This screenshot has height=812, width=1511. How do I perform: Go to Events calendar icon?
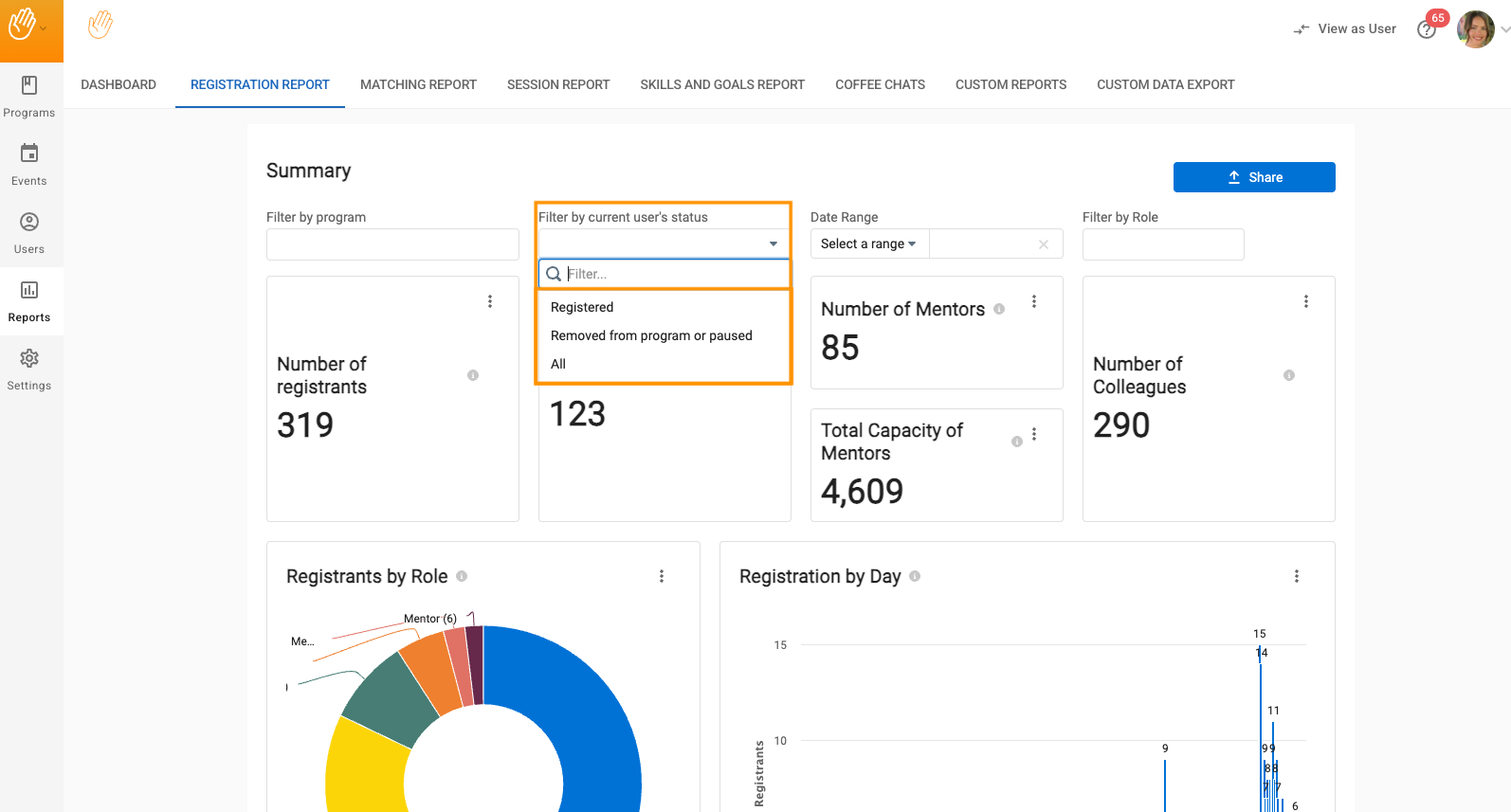[x=29, y=153]
